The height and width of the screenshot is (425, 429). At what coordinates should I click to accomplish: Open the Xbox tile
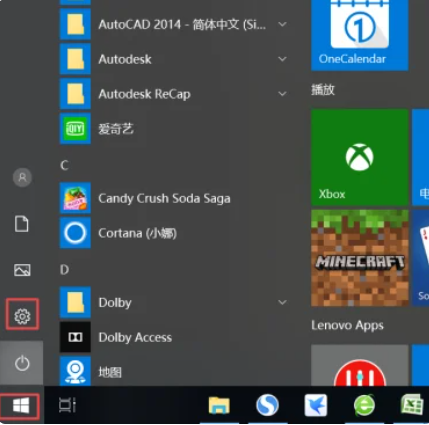[x=360, y=157]
